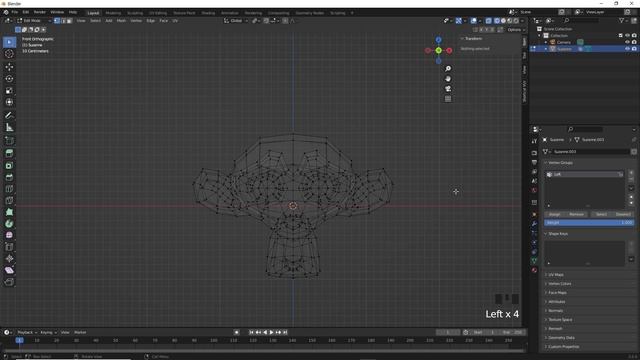The image size is (640, 360).
Task: Enable face select mode
Action: click(x=69, y=20)
